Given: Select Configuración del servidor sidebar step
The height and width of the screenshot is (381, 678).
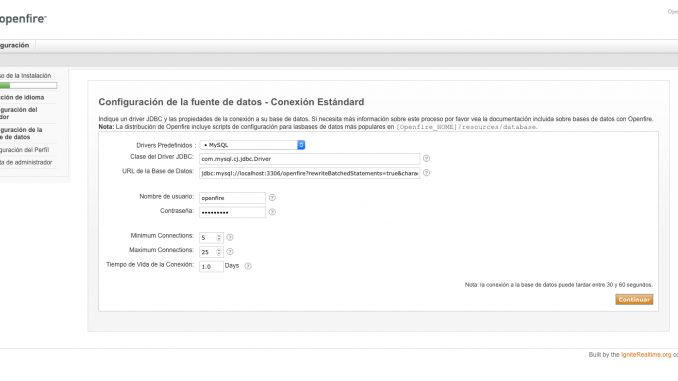Looking at the screenshot, I should tap(19, 113).
